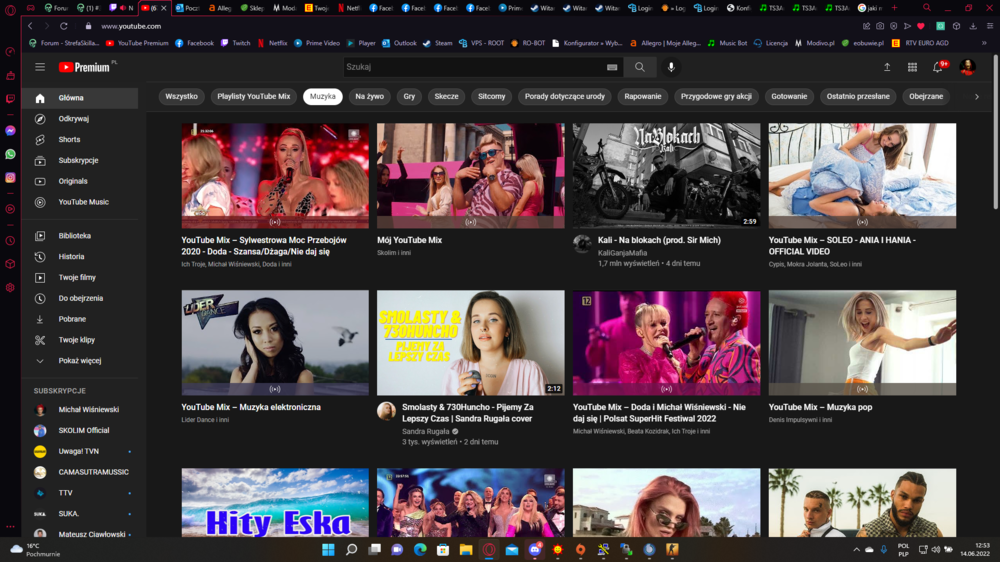Image resolution: width=1000 pixels, height=562 pixels.
Task: Open SKOLIM Official subscription channel
Action: coord(80,431)
